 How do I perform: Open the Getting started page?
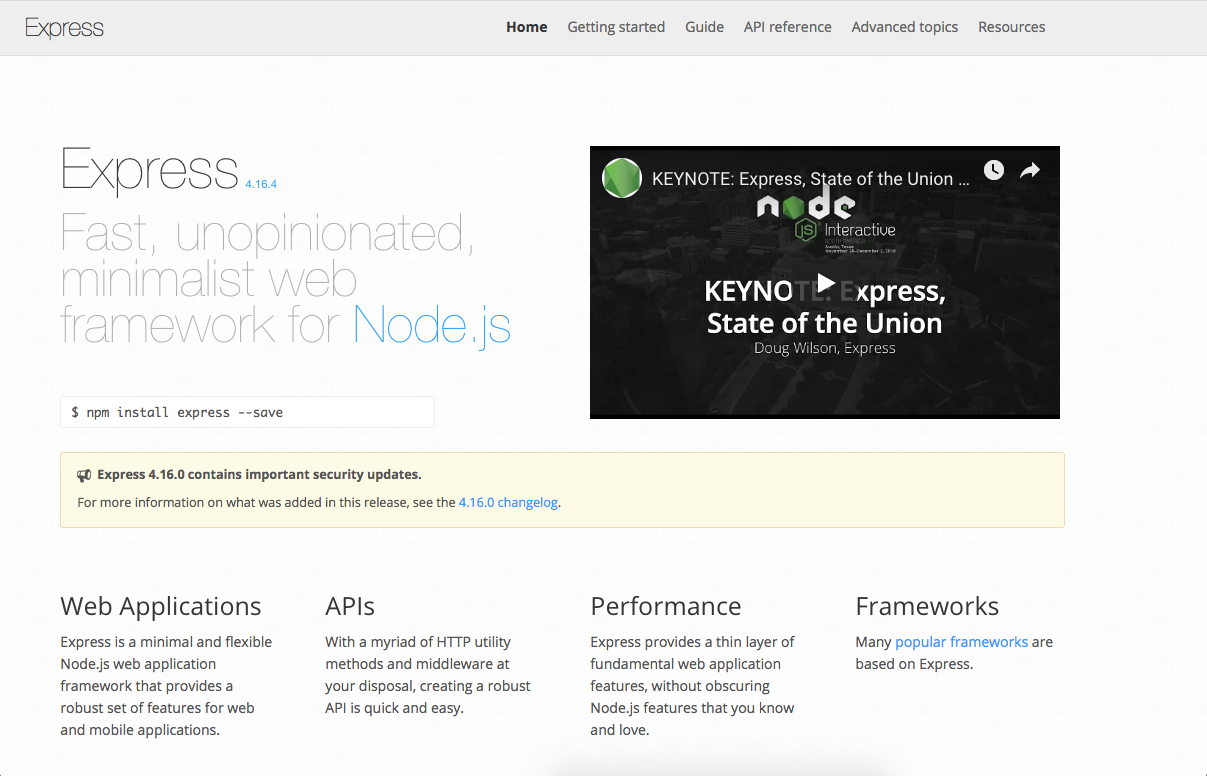(x=616, y=27)
